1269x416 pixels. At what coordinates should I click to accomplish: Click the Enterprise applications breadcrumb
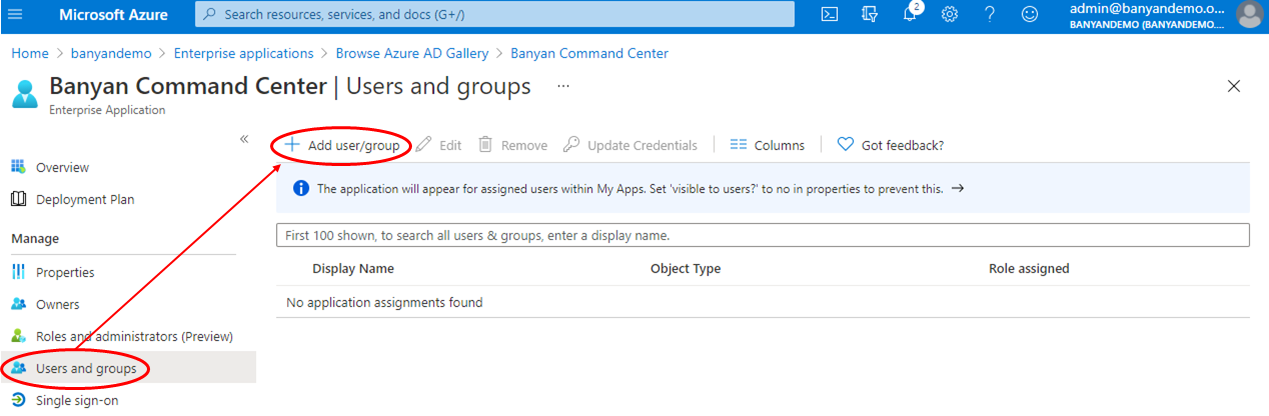243,53
